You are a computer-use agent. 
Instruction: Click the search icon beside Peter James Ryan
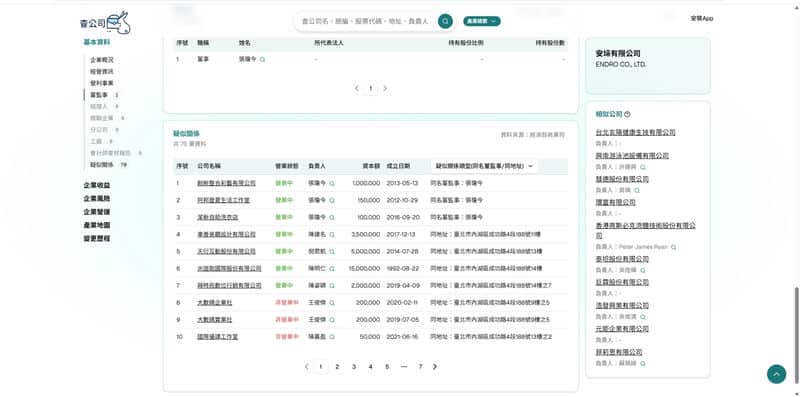click(673, 247)
